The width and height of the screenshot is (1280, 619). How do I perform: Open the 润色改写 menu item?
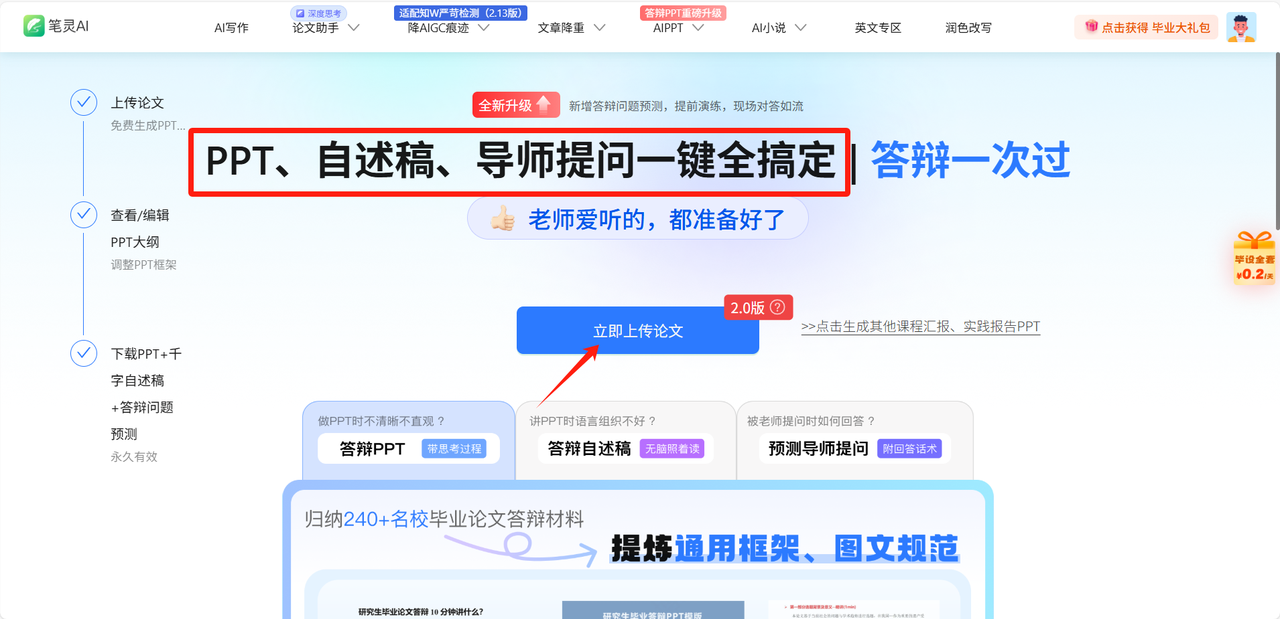968,28
